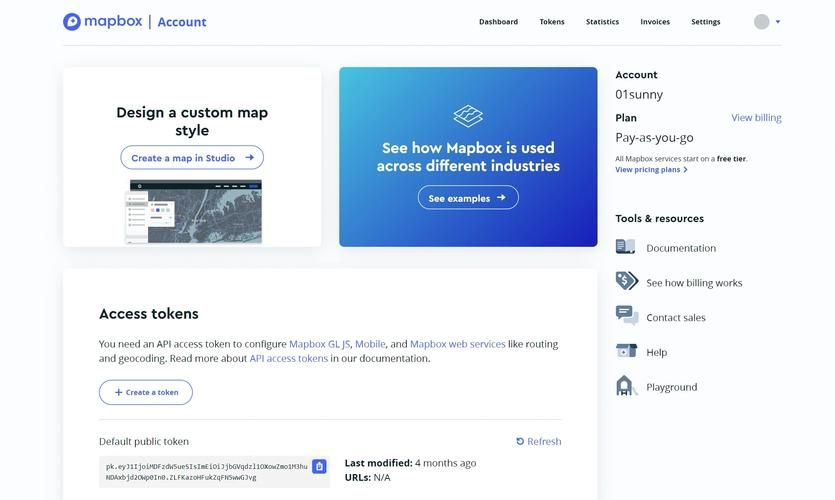Open the Invoices page
This screenshot has height=500, width=835.
pyautogui.click(x=655, y=22)
